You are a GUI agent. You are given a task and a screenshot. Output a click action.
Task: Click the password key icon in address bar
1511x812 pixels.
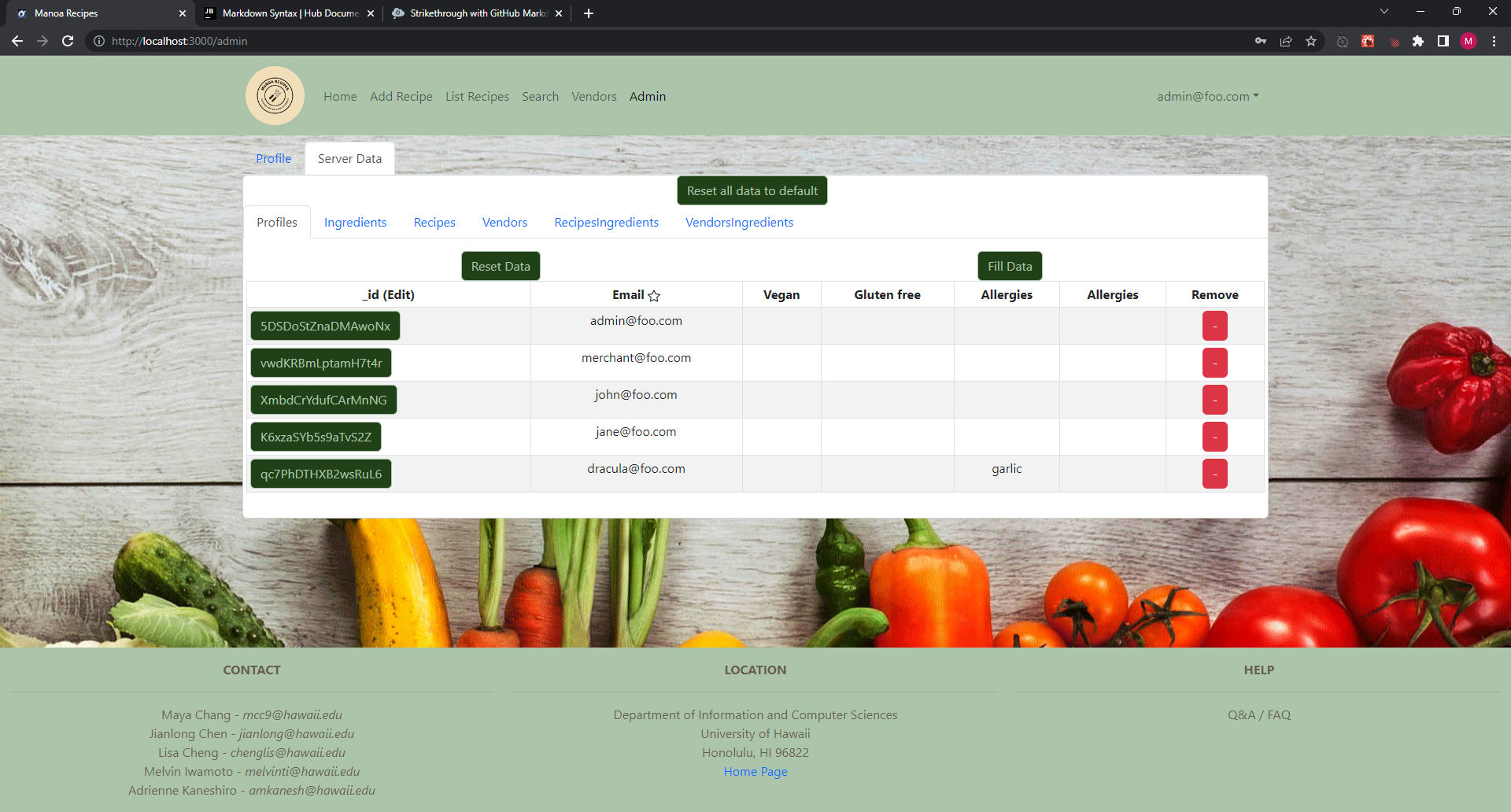point(1261,41)
